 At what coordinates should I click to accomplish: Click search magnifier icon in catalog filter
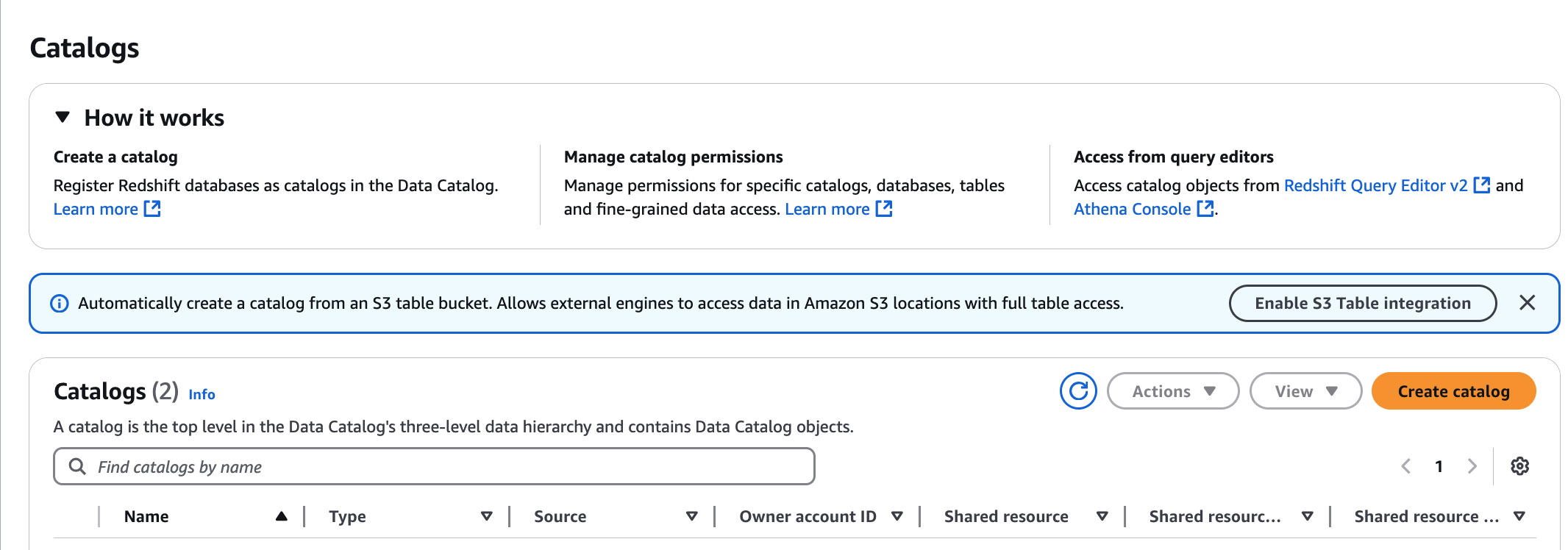76,467
